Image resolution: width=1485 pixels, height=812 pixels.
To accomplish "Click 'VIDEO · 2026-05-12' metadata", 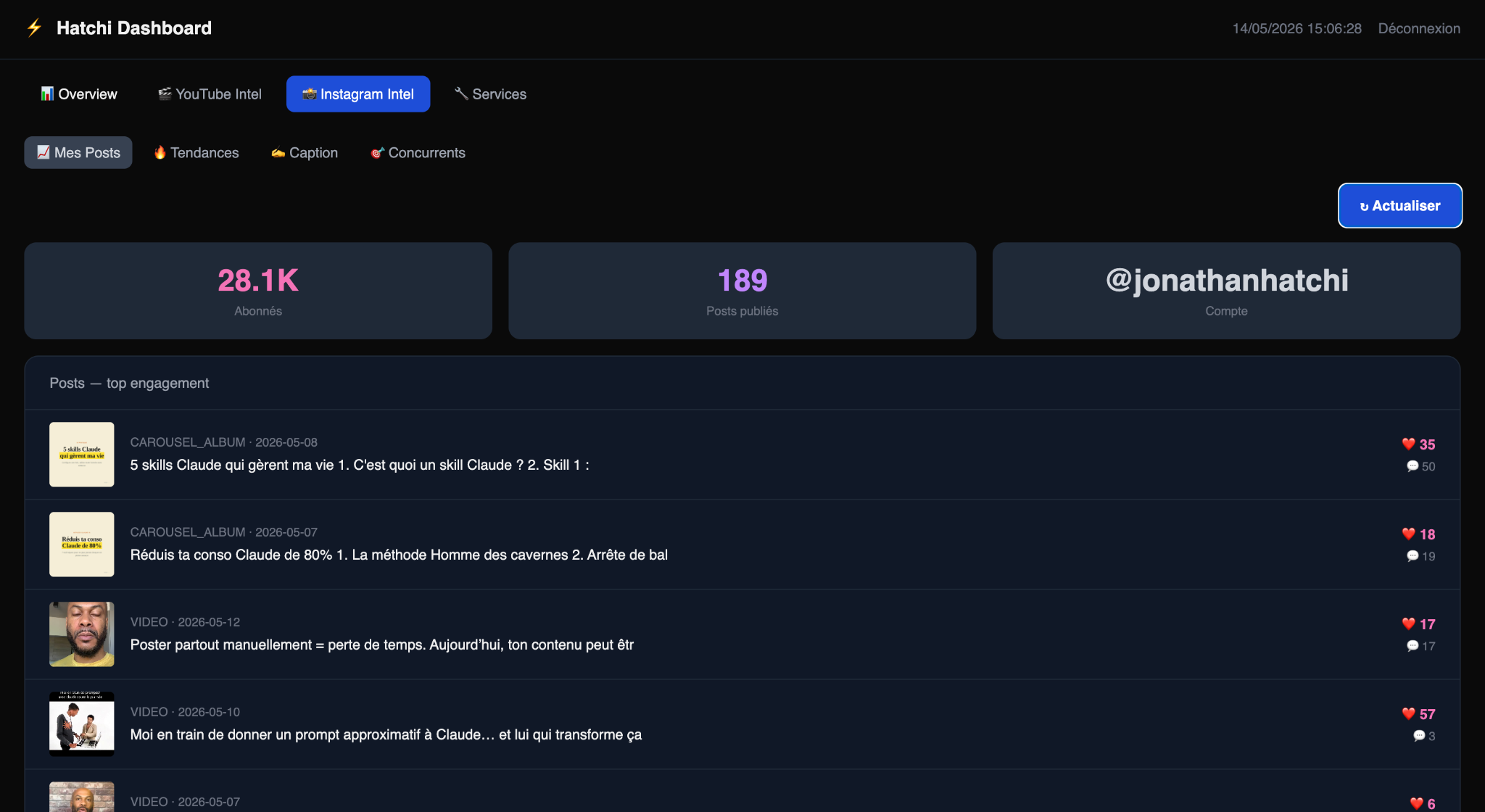I will [x=185, y=622].
